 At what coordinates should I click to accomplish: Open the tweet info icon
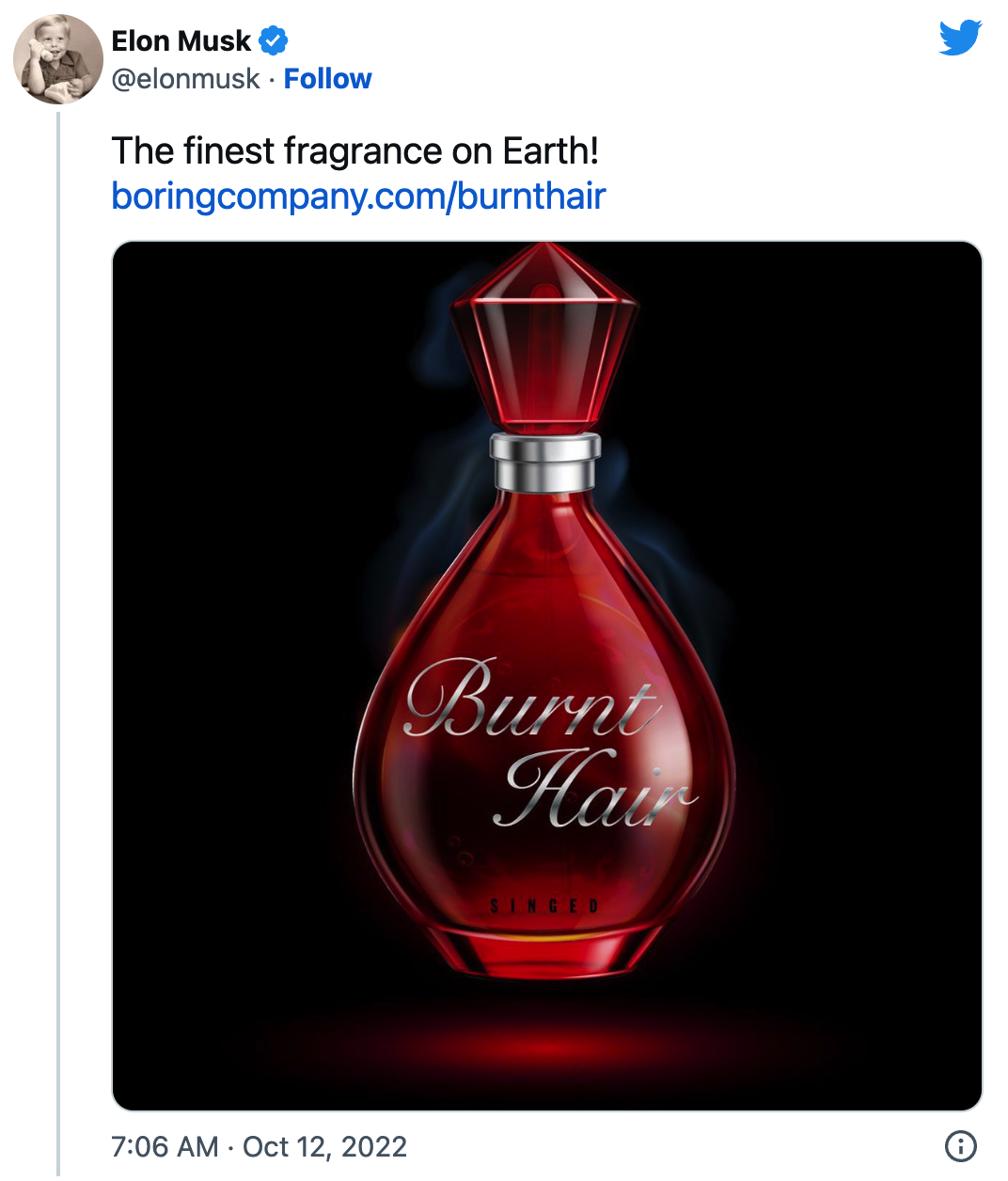pos(960,1146)
